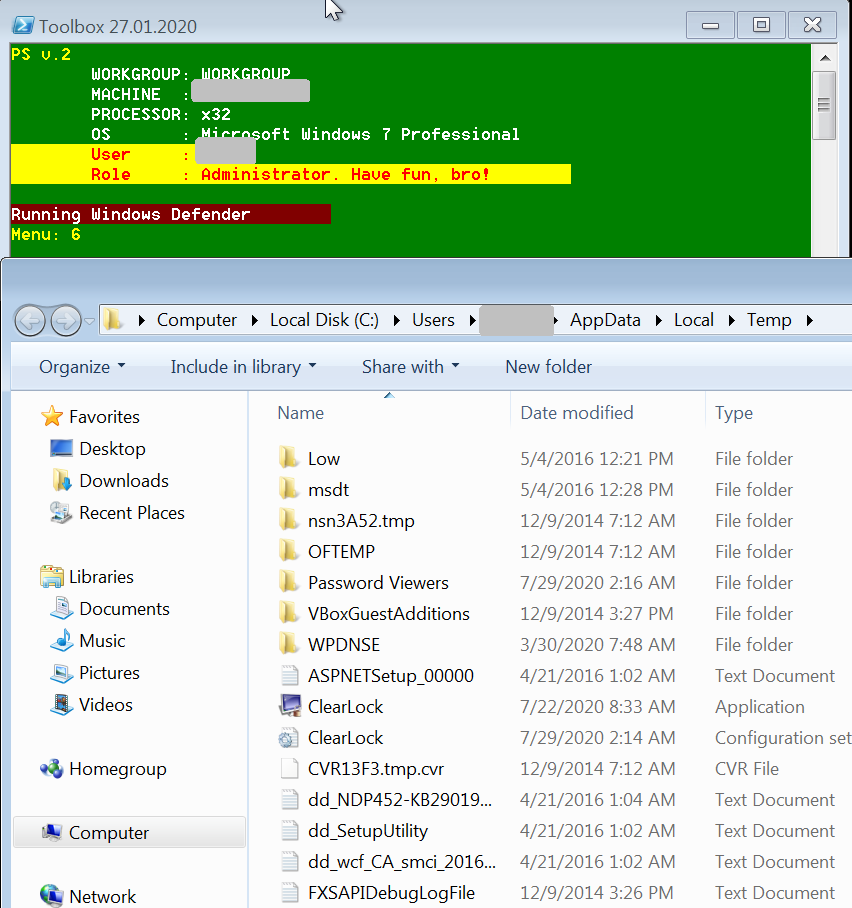
Task: Click the Toolbox PowerShell icon in title bar
Action: [23, 25]
